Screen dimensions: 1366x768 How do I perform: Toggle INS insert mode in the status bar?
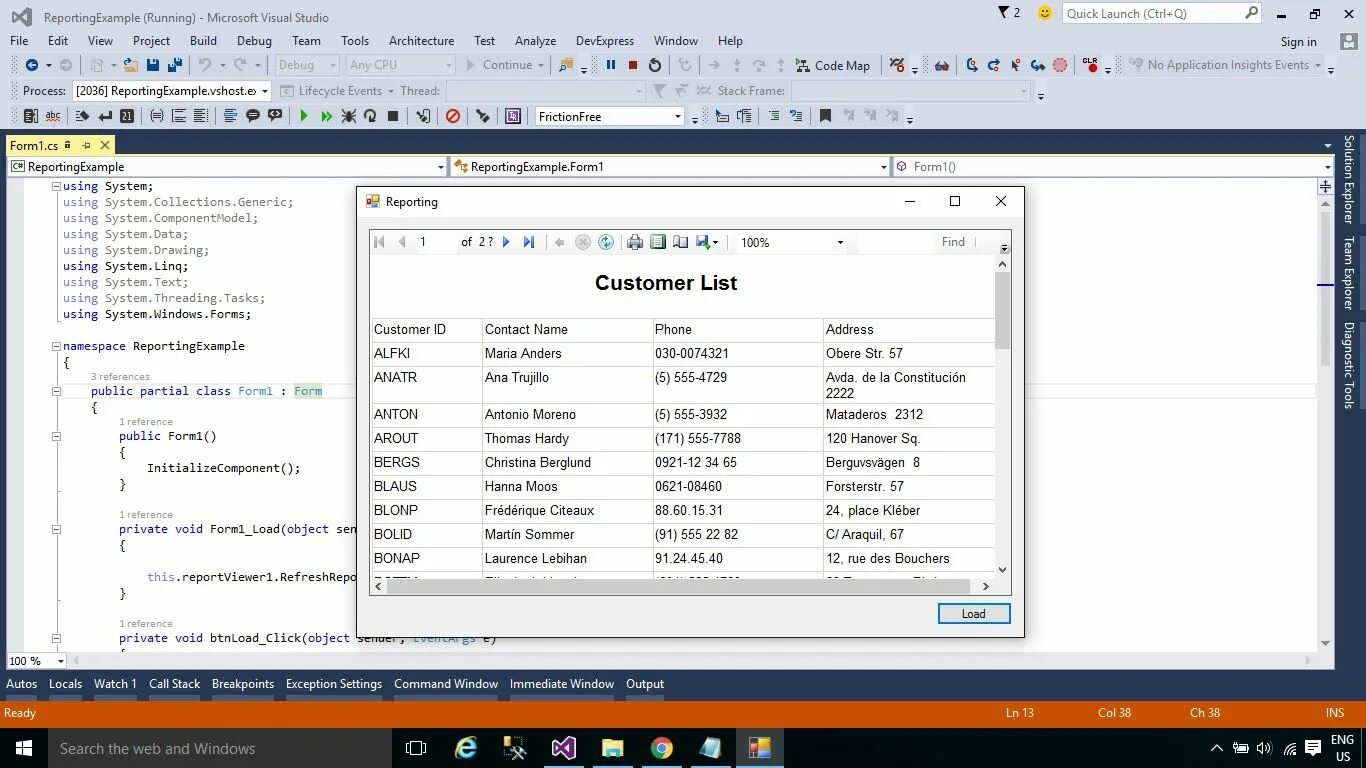click(1335, 713)
